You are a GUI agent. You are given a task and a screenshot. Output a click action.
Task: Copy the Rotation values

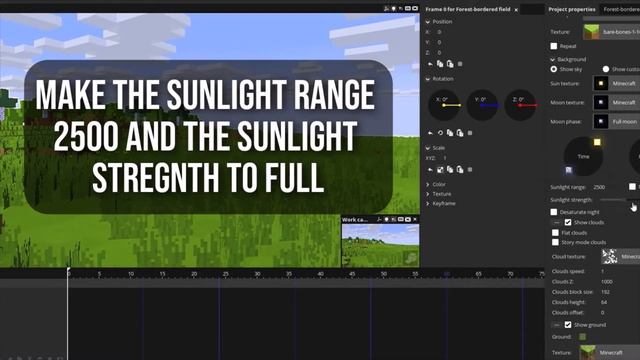click(x=450, y=133)
